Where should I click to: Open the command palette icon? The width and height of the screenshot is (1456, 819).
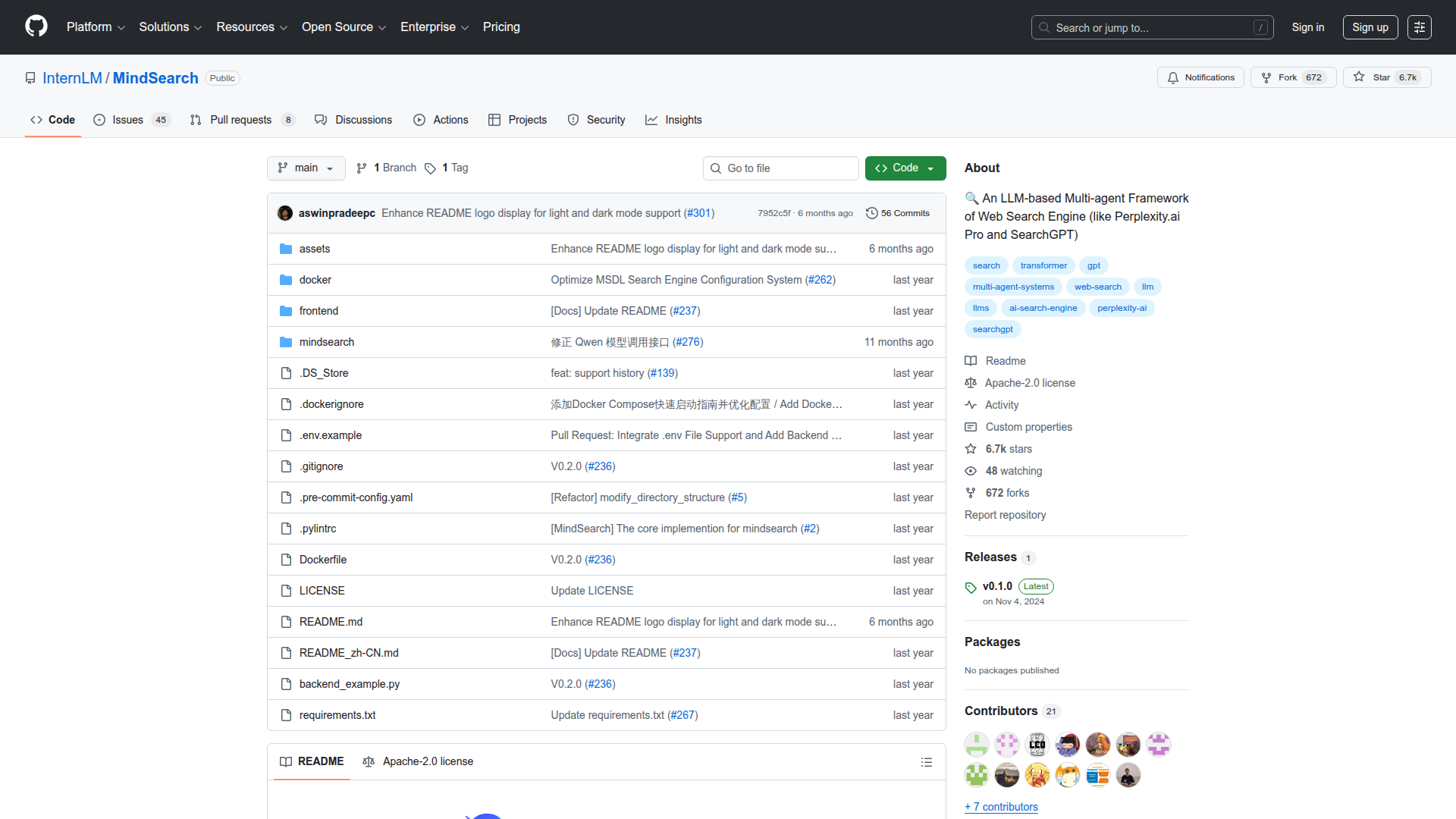pyautogui.click(x=1419, y=27)
